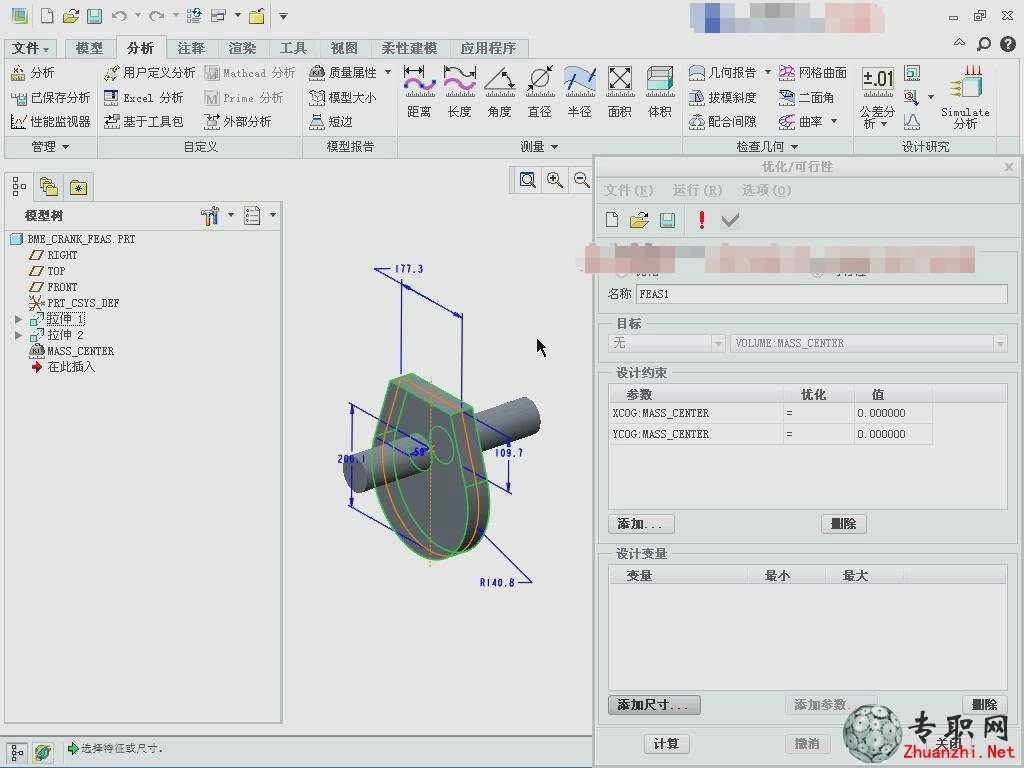
Task: Click 删除 under design constraints
Action: [843, 524]
